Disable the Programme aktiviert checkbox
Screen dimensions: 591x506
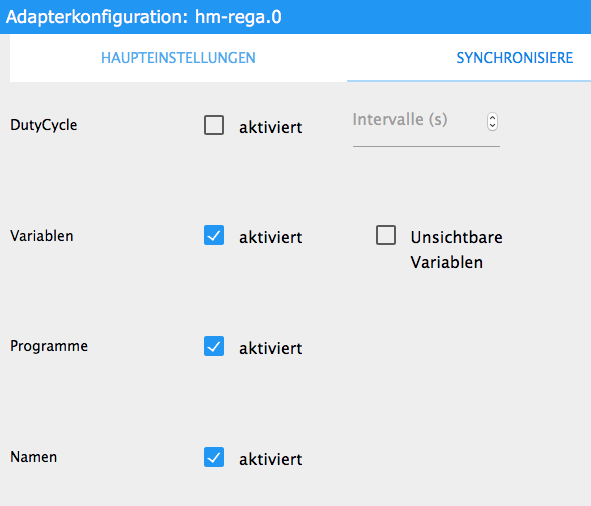click(x=214, y=346)
